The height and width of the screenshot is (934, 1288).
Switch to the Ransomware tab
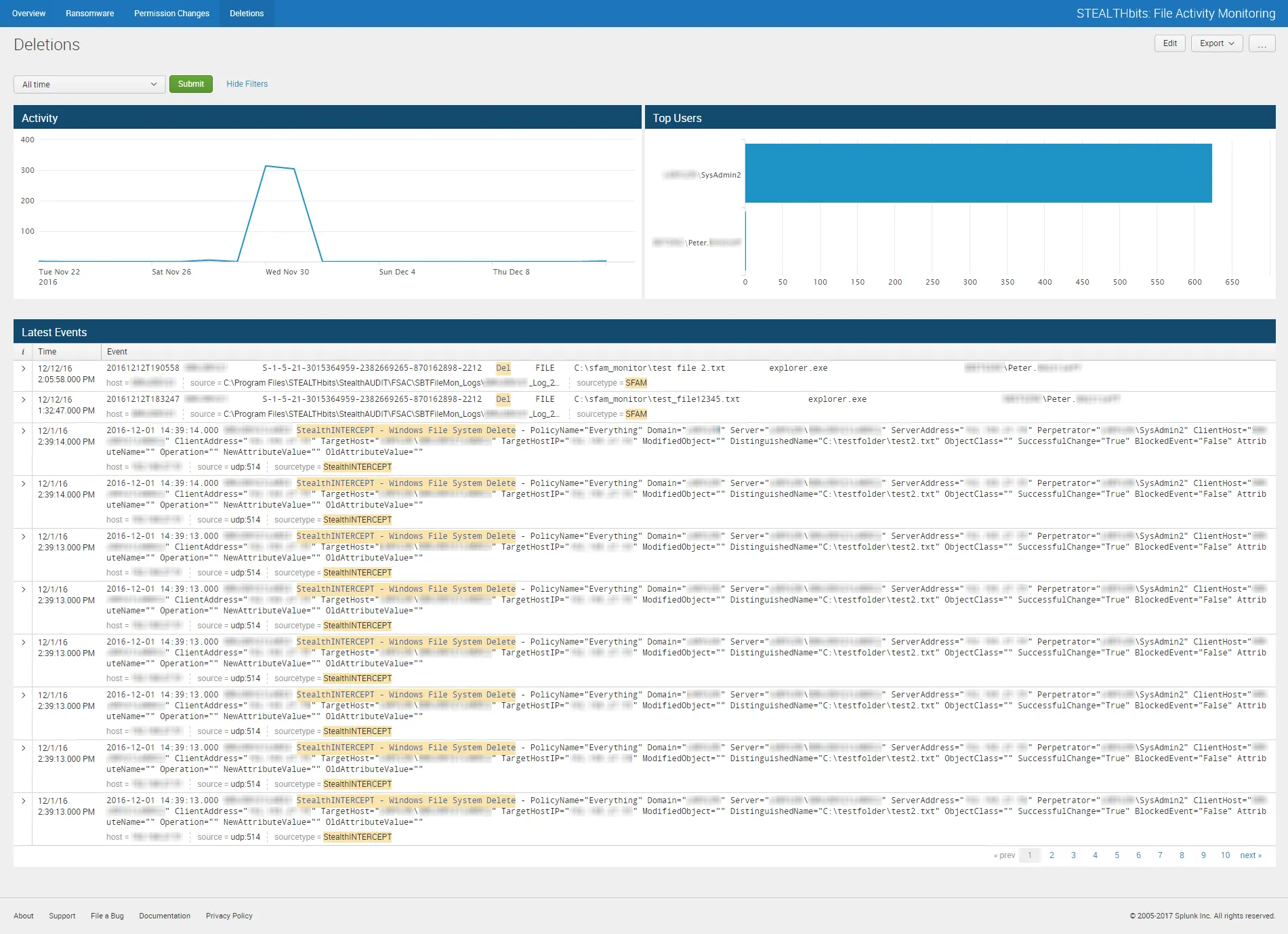[x=89, y=14]
